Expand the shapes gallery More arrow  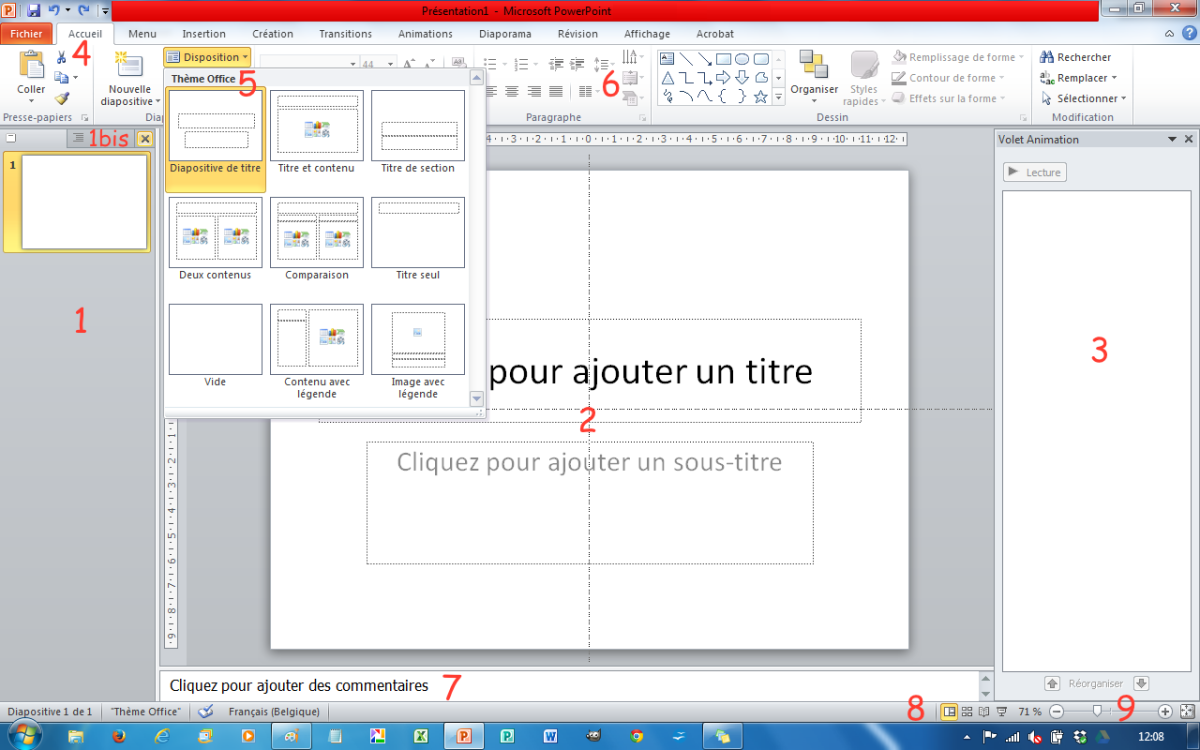coord(779,96)
